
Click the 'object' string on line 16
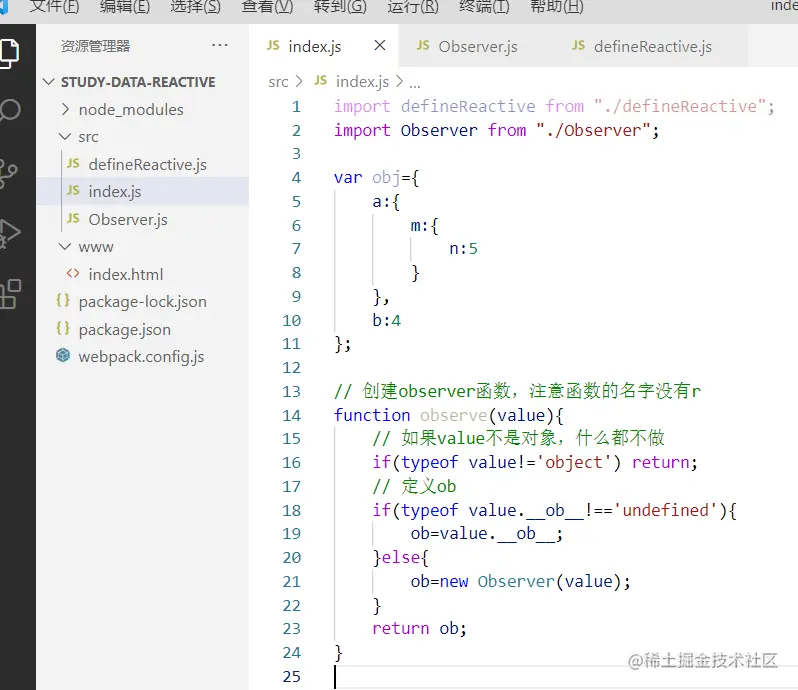click(x=574, y=463)
